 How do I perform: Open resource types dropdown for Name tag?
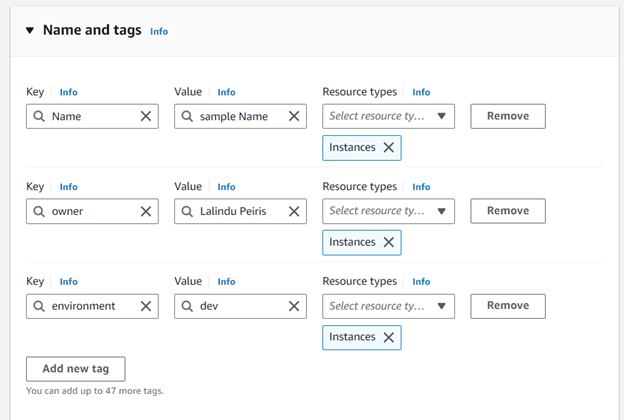click(388, 116)
